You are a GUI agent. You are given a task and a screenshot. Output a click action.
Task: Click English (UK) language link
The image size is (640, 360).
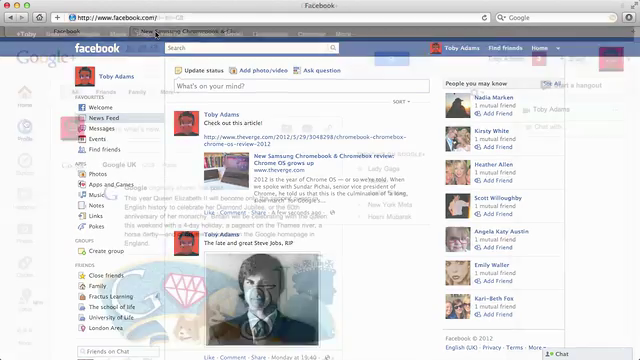click(x=461, y=348)
